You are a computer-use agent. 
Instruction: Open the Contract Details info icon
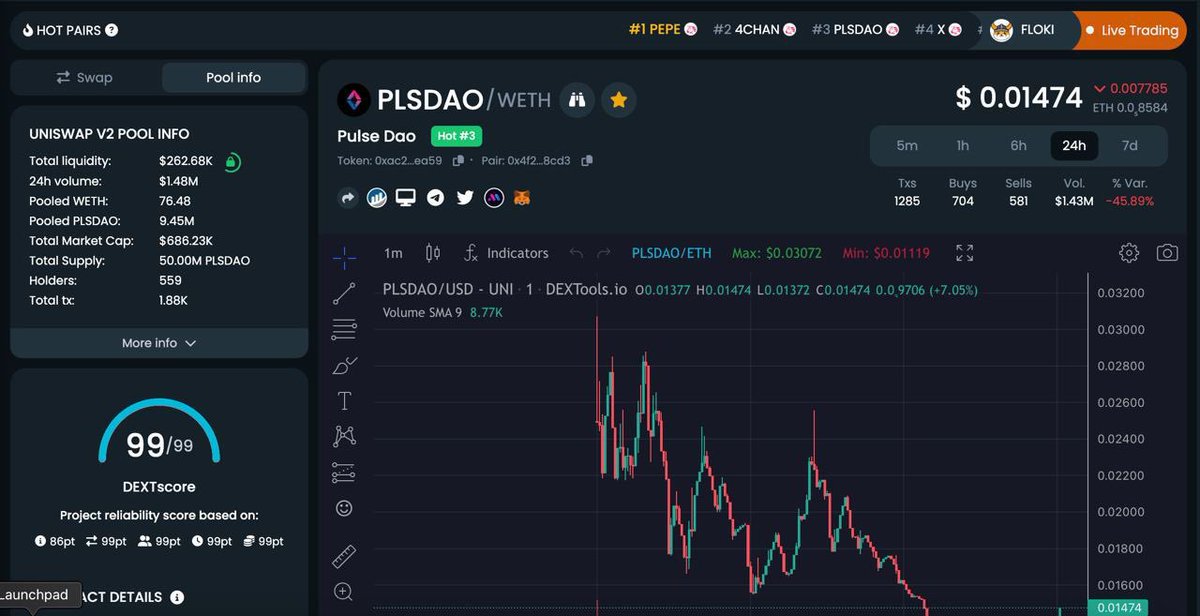(177, 597)
